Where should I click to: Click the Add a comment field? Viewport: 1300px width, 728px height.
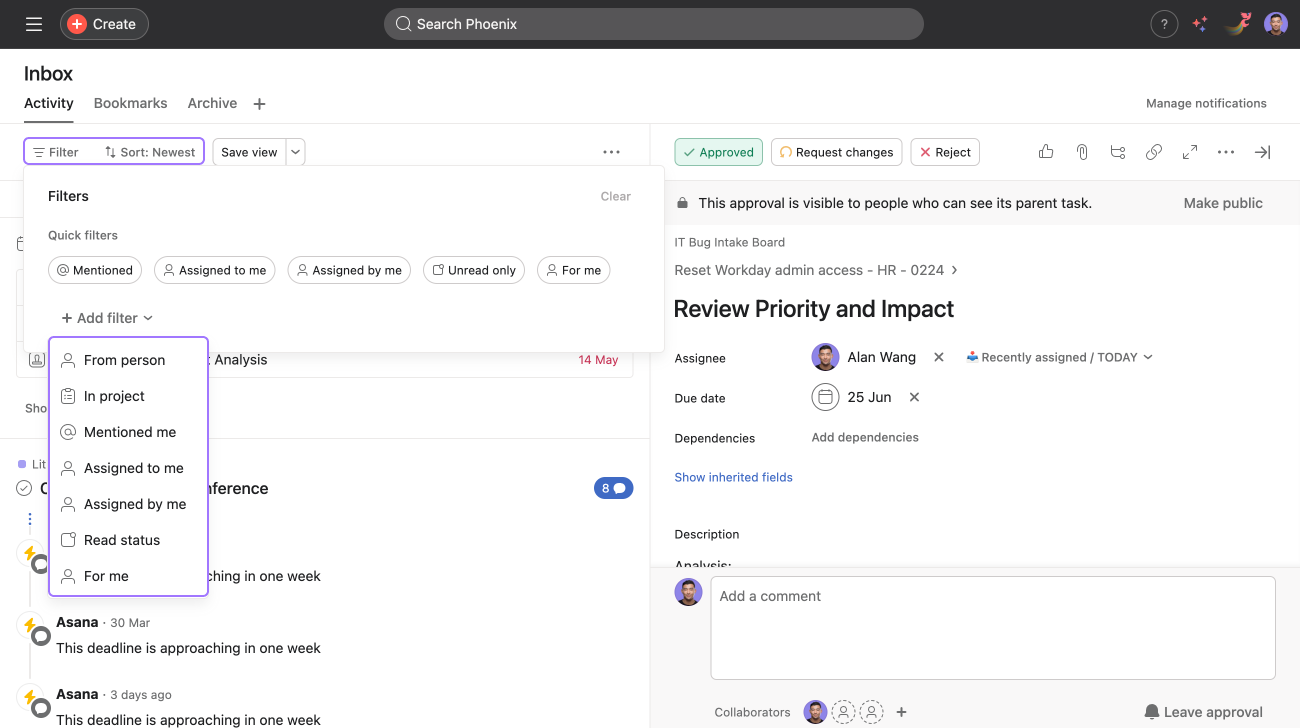992,627
